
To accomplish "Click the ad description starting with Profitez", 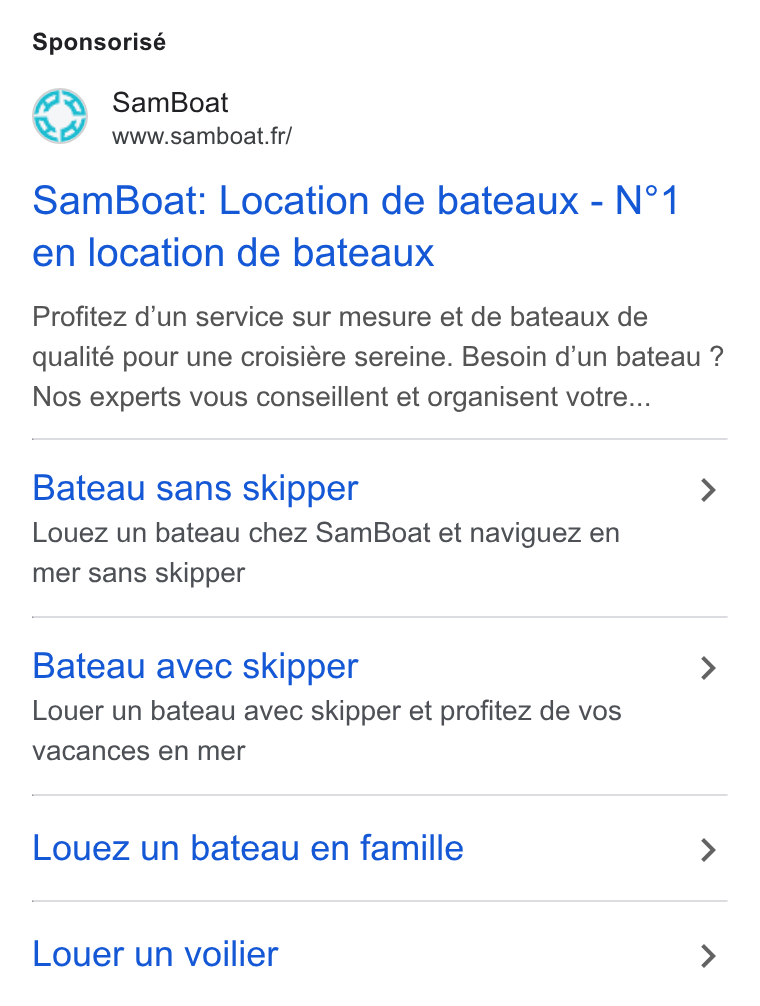I will [378, 357].
